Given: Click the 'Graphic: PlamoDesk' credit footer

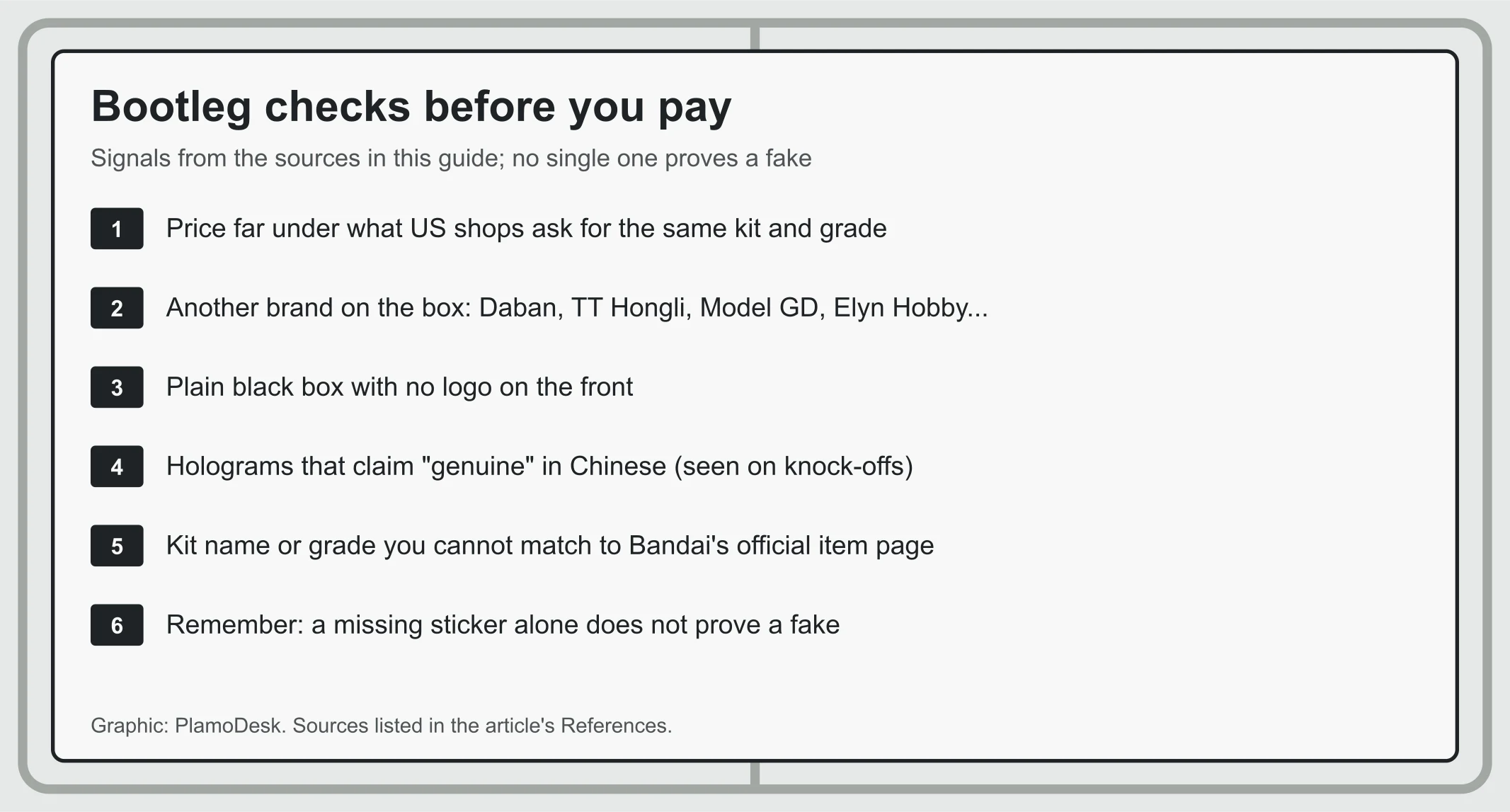Looking at the screenshot, I should coord(382,726).
